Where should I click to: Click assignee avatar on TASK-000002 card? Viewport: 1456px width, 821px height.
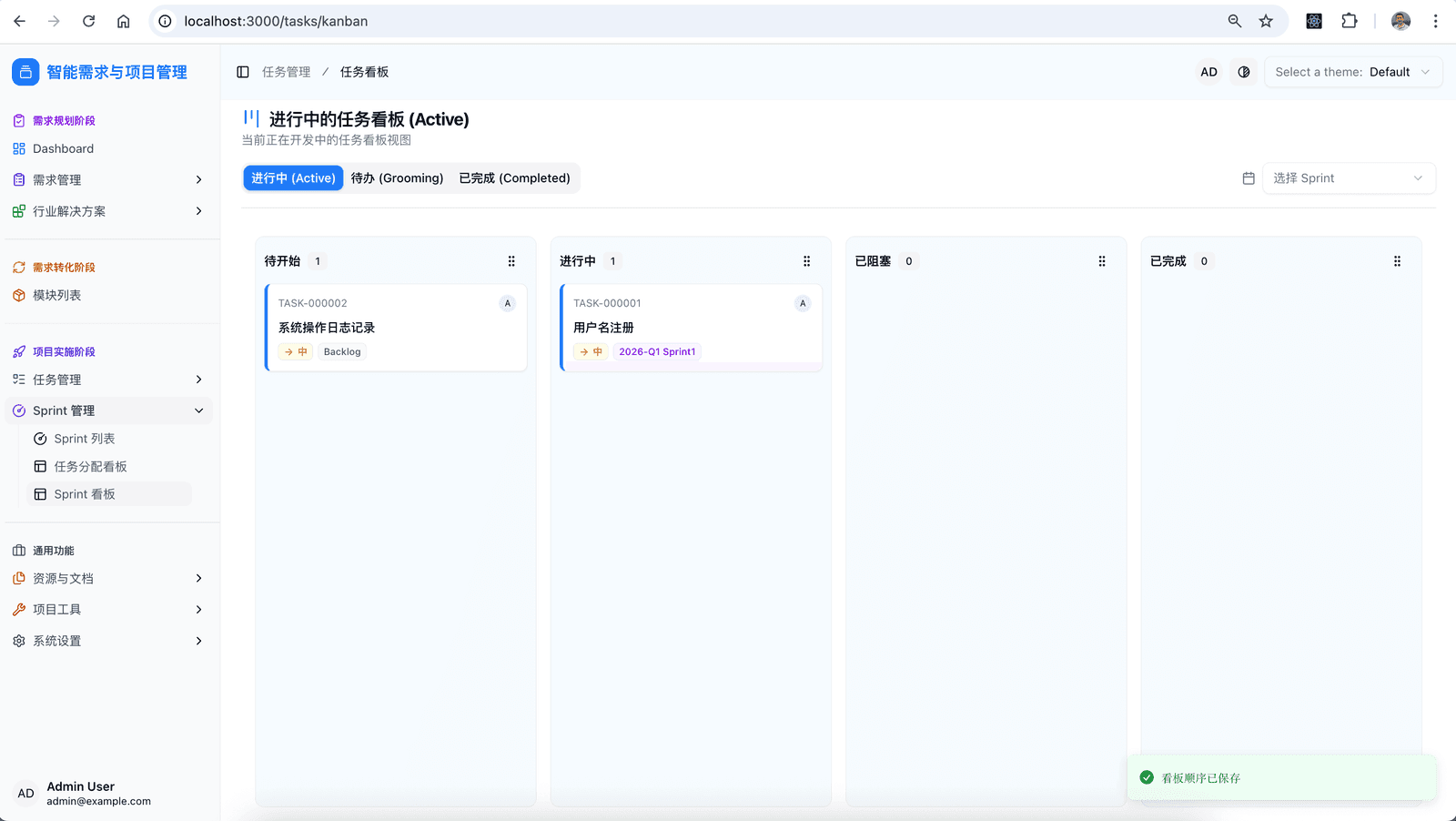[508, 303]
